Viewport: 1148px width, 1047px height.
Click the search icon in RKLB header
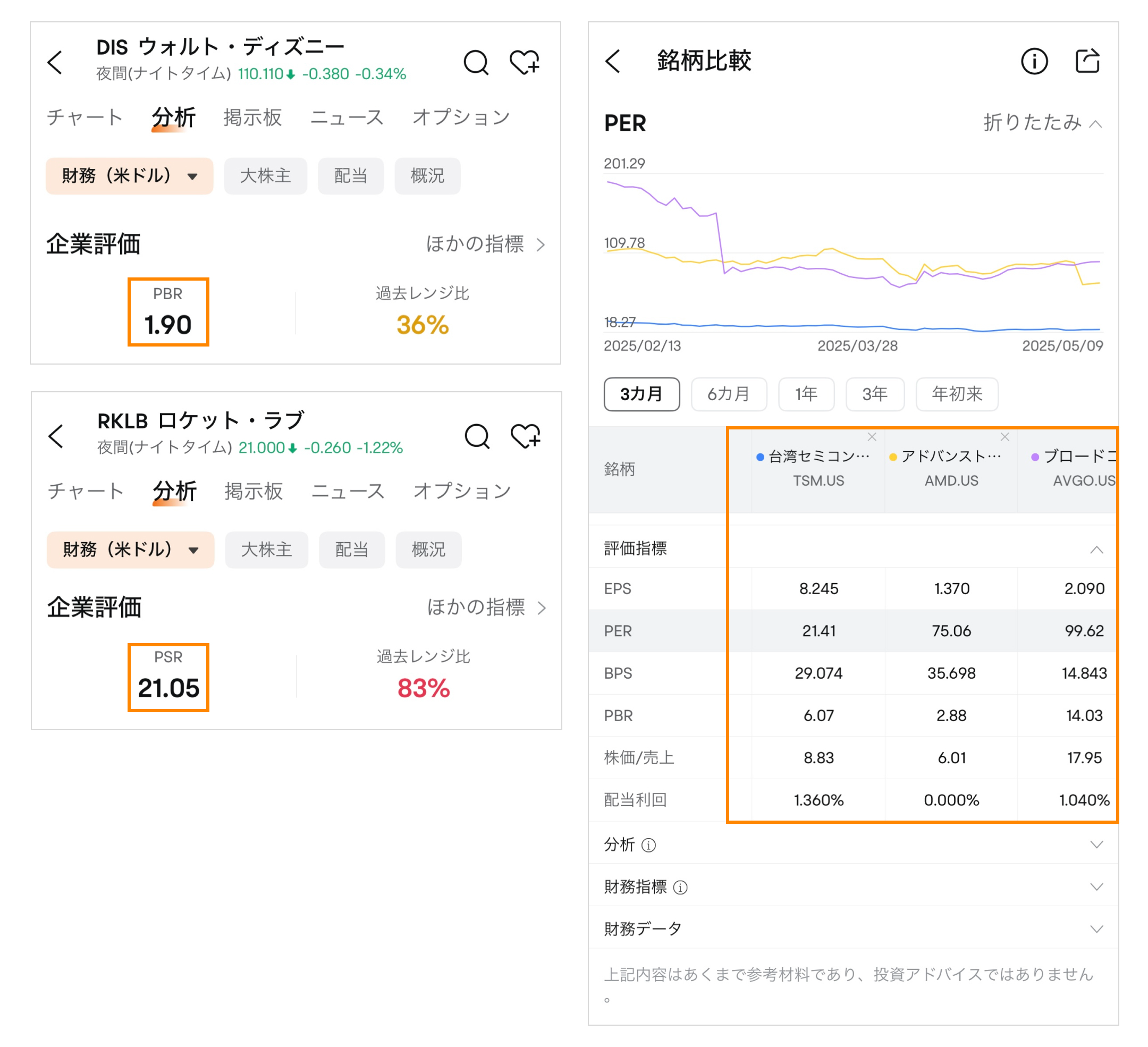click(477, 436)
